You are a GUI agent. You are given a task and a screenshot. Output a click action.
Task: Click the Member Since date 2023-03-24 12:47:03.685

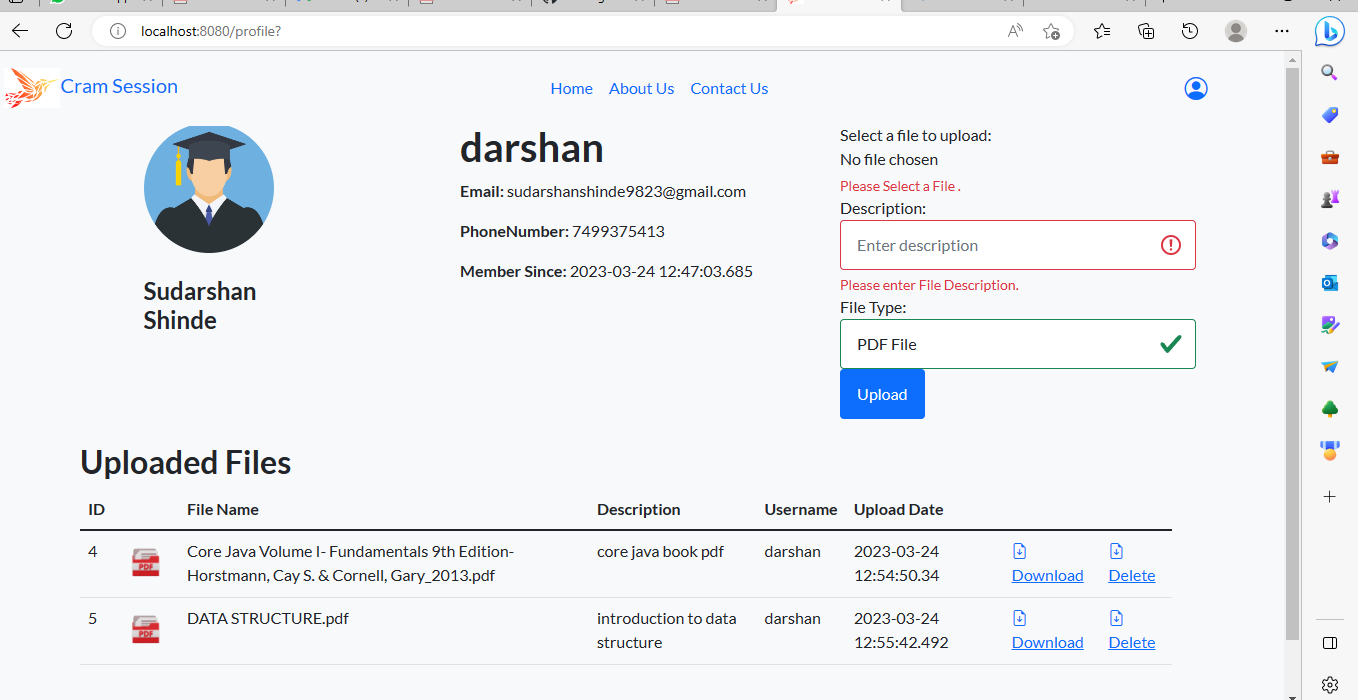click(x=661, y=272)
